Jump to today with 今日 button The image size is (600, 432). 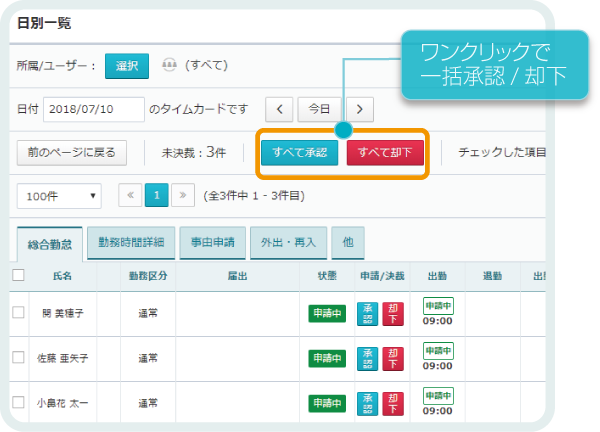point(319,109)
